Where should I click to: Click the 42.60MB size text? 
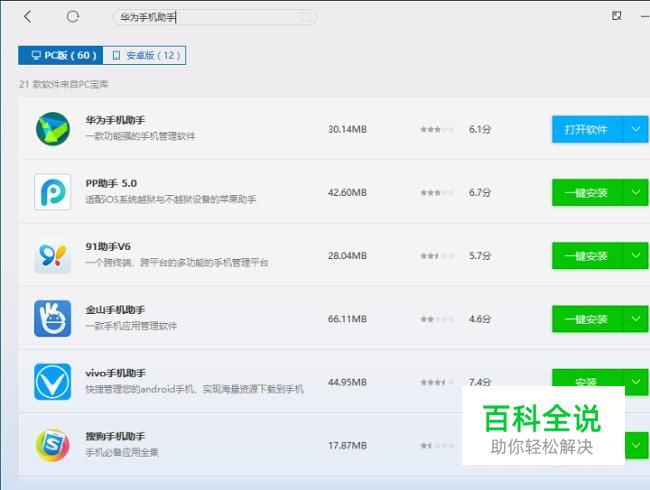(347, 192)
